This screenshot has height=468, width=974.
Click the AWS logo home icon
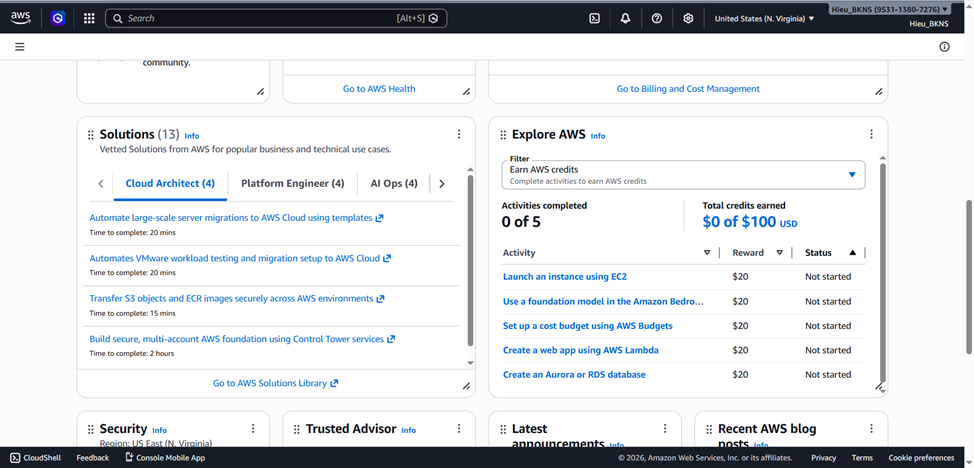(20, 19)
